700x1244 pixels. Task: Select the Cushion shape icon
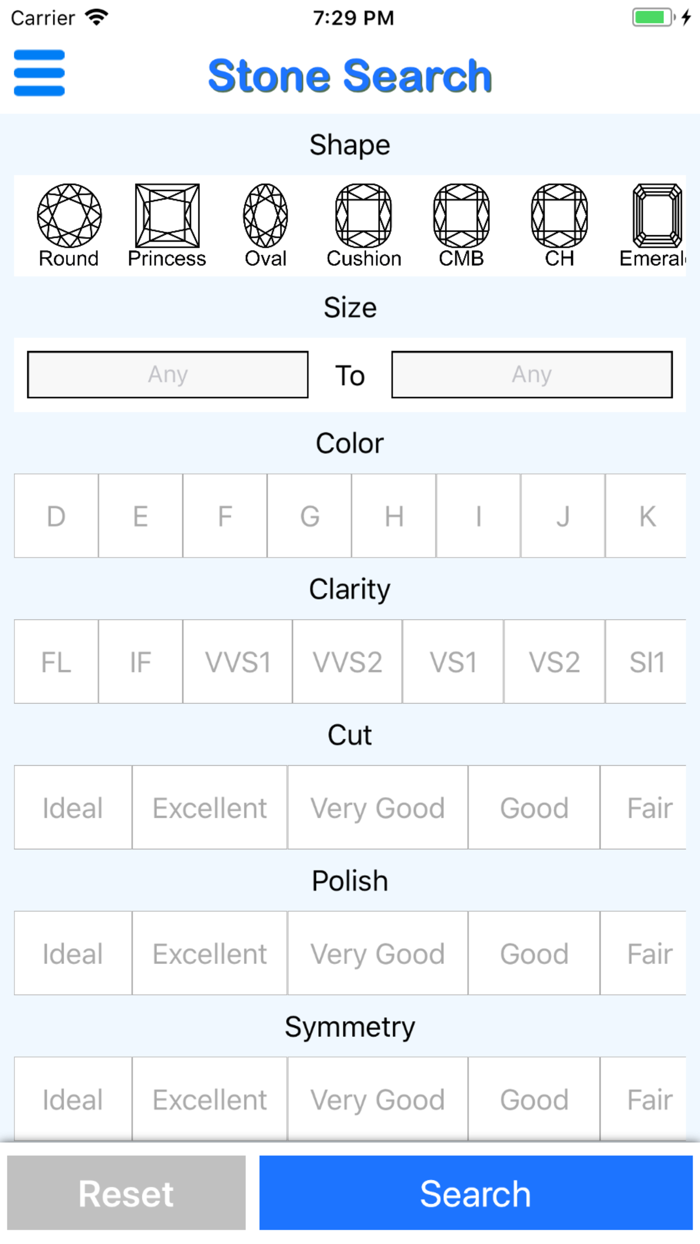364,226
